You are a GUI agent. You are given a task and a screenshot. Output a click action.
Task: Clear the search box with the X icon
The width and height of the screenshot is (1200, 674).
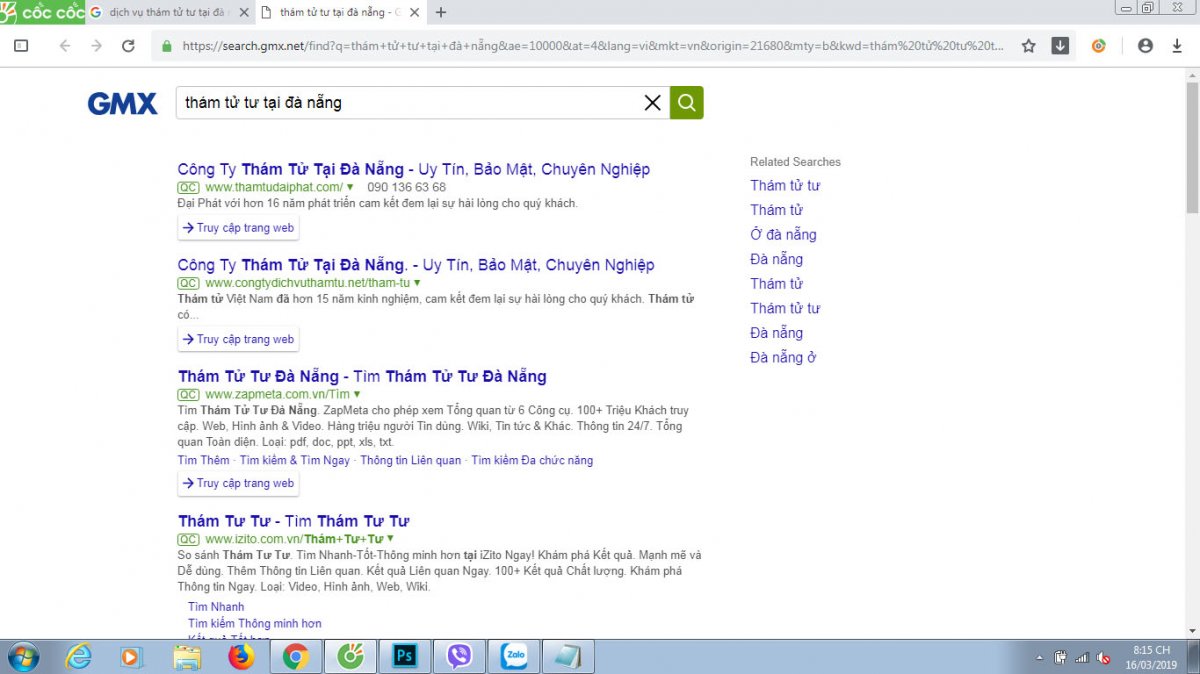(x=652, y=102)
